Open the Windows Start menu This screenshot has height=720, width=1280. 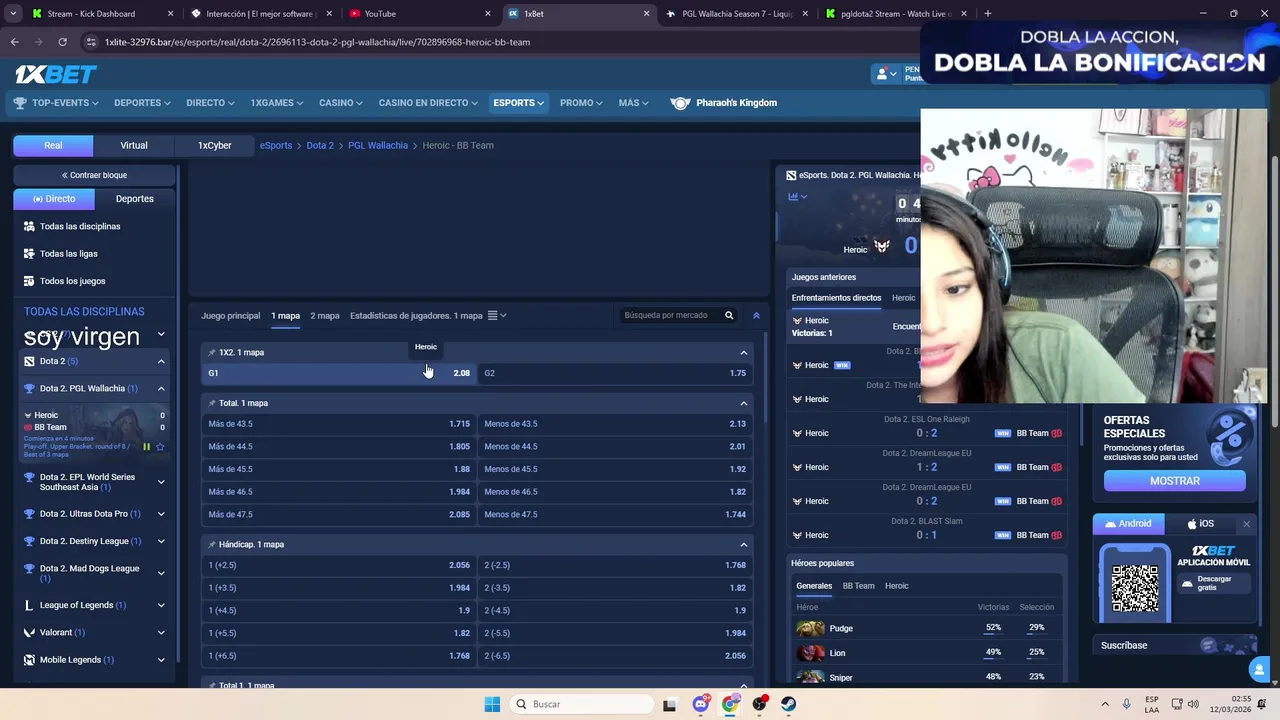pos(492,704)
